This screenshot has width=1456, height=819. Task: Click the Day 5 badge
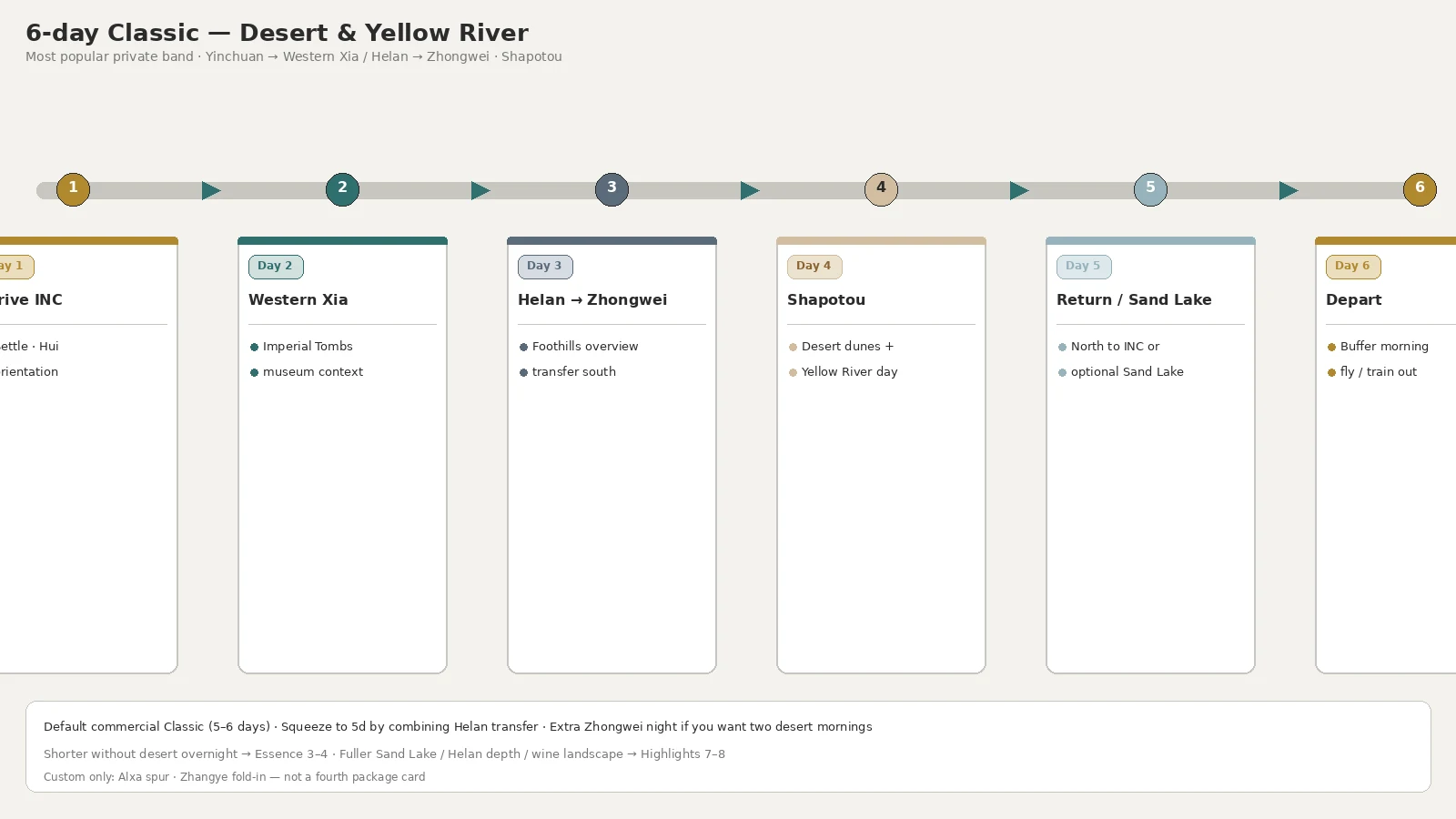pyautogui.click(x=1084, y=267)
